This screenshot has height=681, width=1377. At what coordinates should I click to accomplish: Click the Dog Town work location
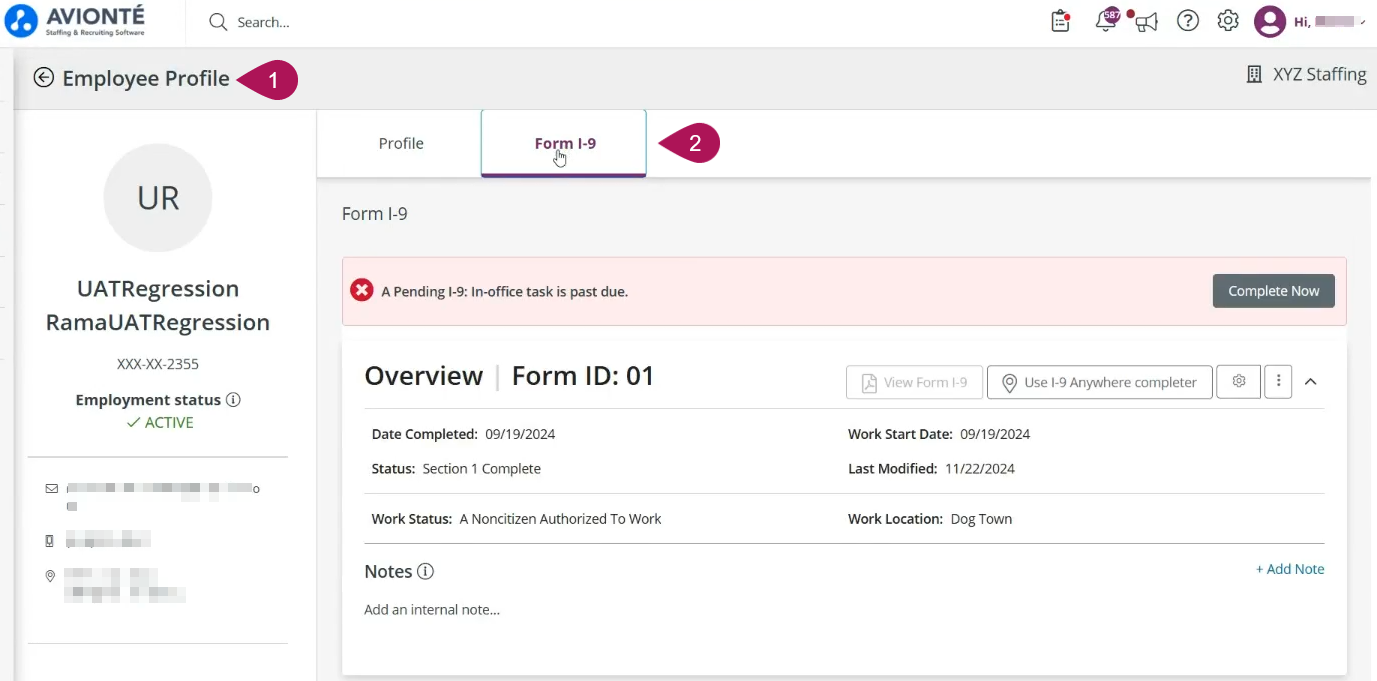[981, 520]
